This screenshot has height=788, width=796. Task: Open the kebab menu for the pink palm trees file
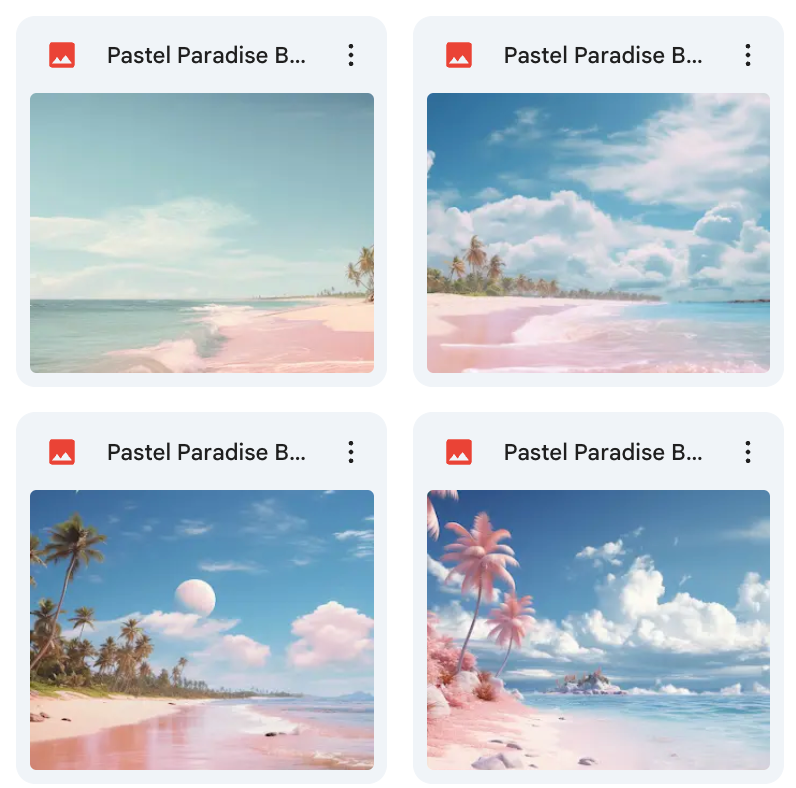[748, 452]
